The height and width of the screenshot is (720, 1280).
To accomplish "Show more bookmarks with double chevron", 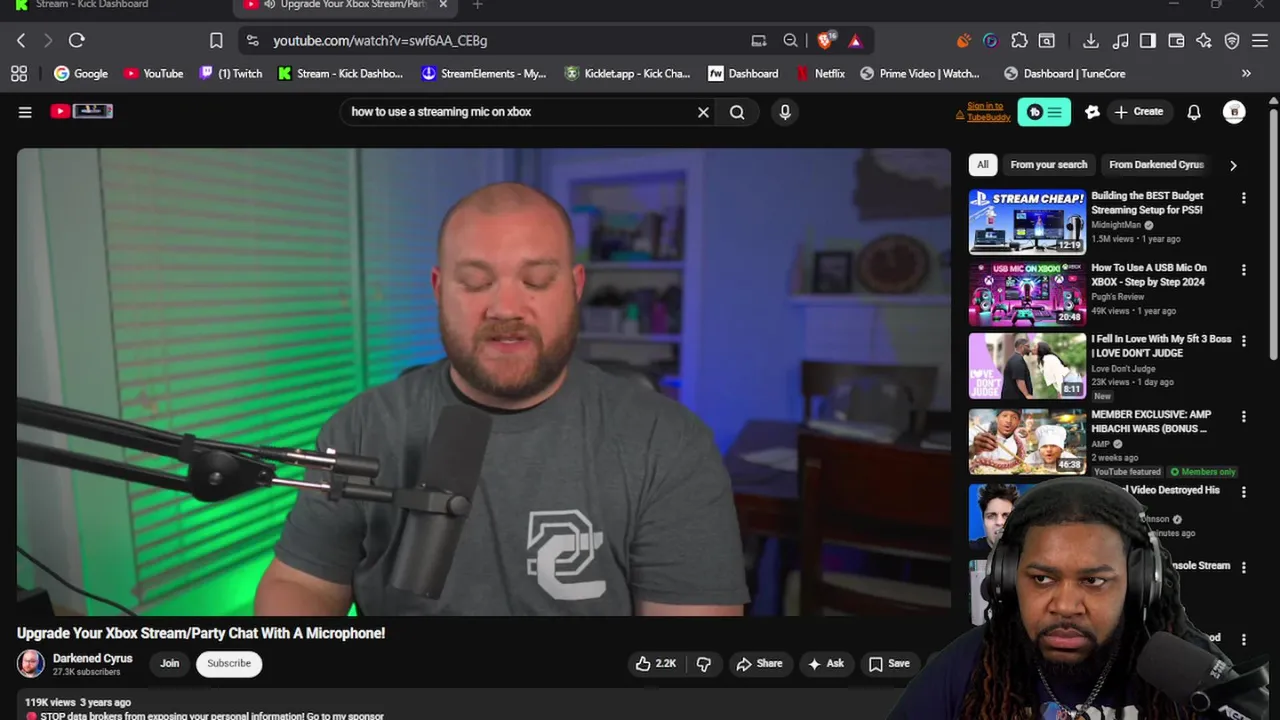I will pos(1246,73).
